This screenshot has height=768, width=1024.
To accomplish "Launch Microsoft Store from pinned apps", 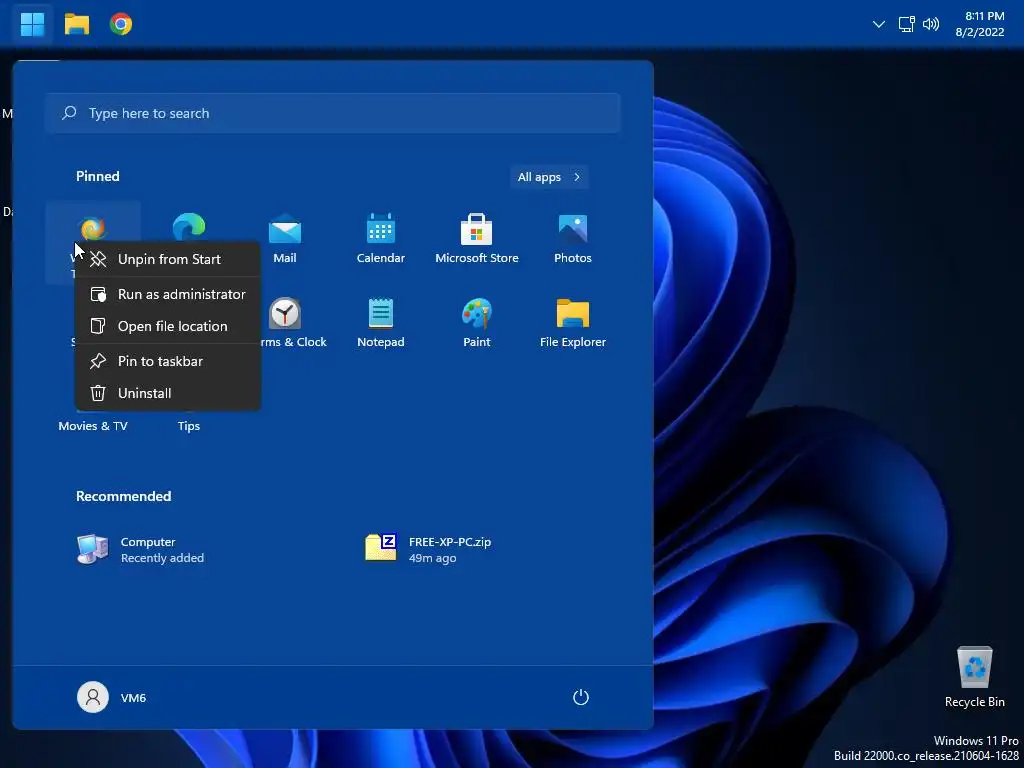I will click(477, 239).
